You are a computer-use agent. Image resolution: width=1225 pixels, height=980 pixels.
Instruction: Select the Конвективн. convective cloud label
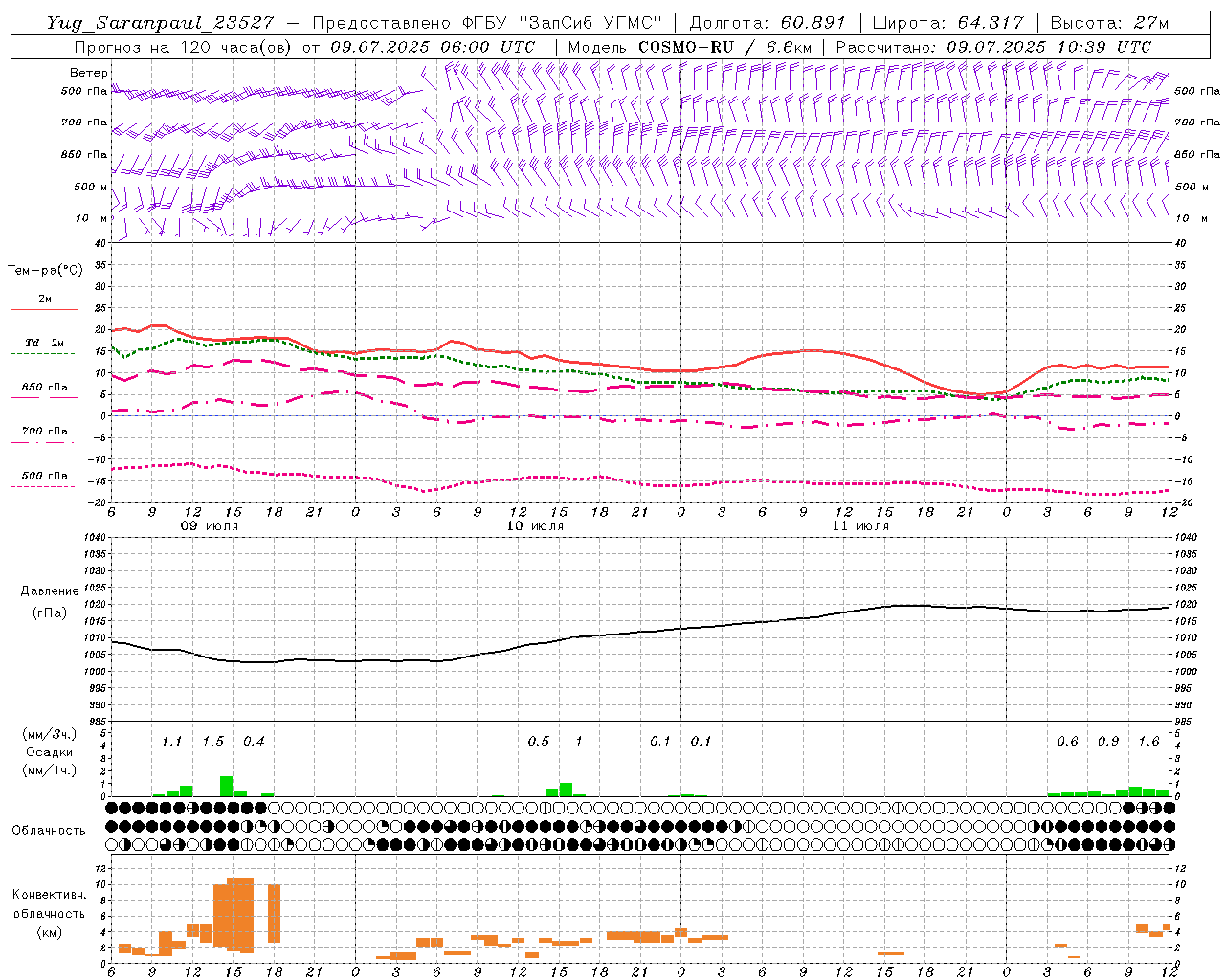pos(50,895)
